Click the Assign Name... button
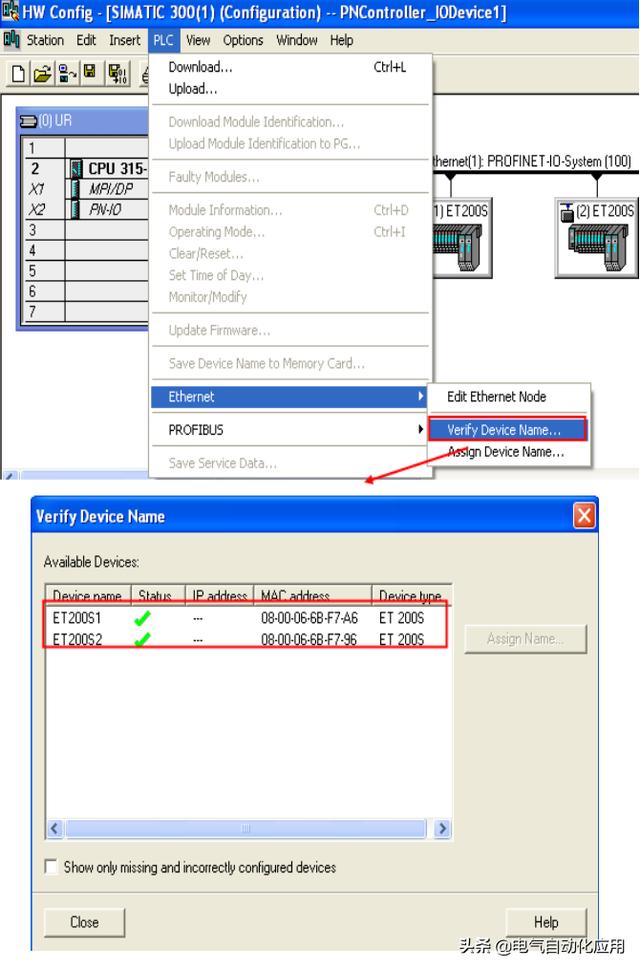Viewport: 640px width, 969px height. (525, 638)
